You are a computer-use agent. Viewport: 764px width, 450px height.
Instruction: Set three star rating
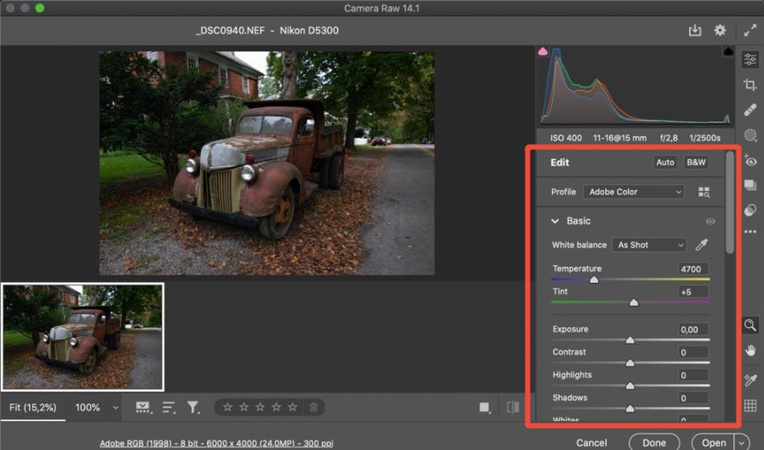click(x=260, y=407)
